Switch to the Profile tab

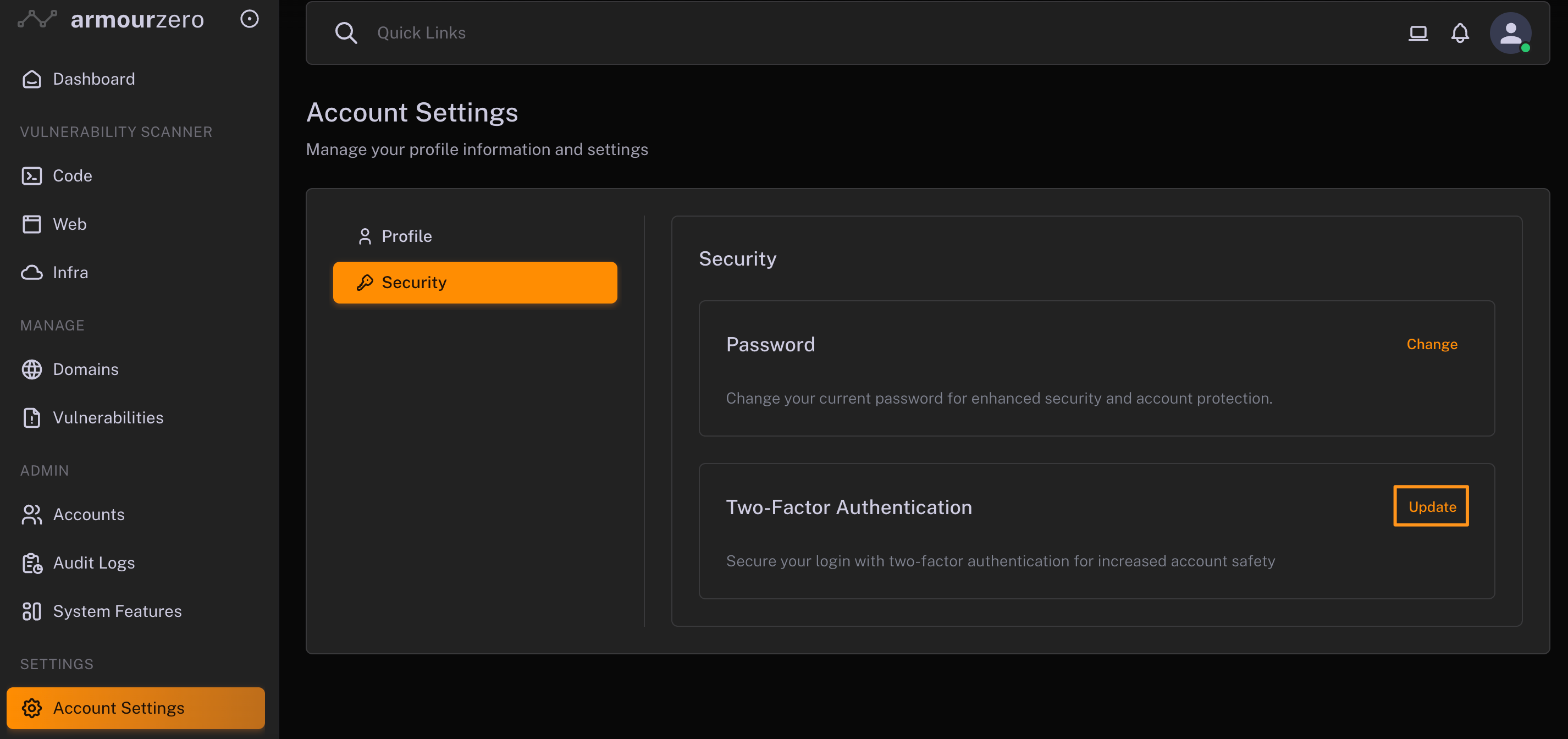pos(406,236)
